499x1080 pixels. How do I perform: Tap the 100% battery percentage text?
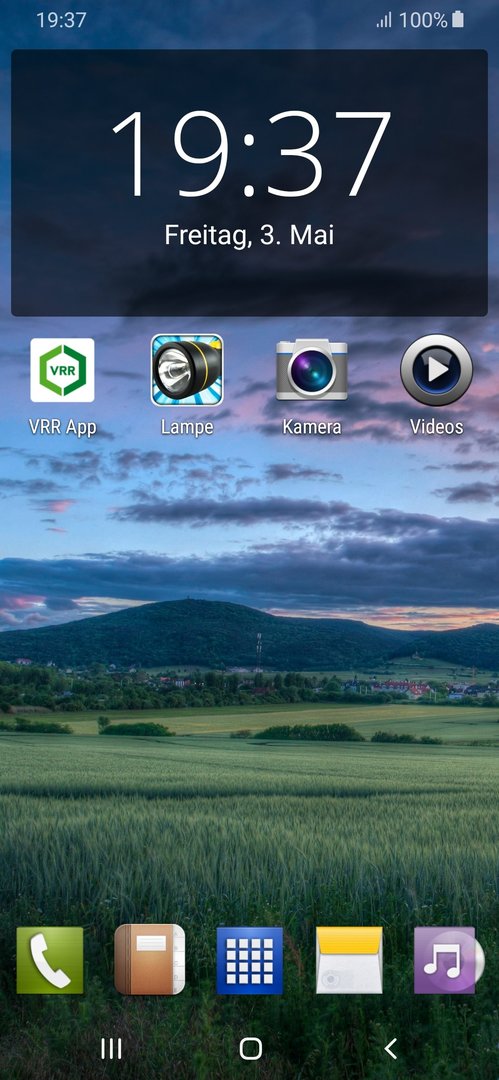[x=423, y=20]
